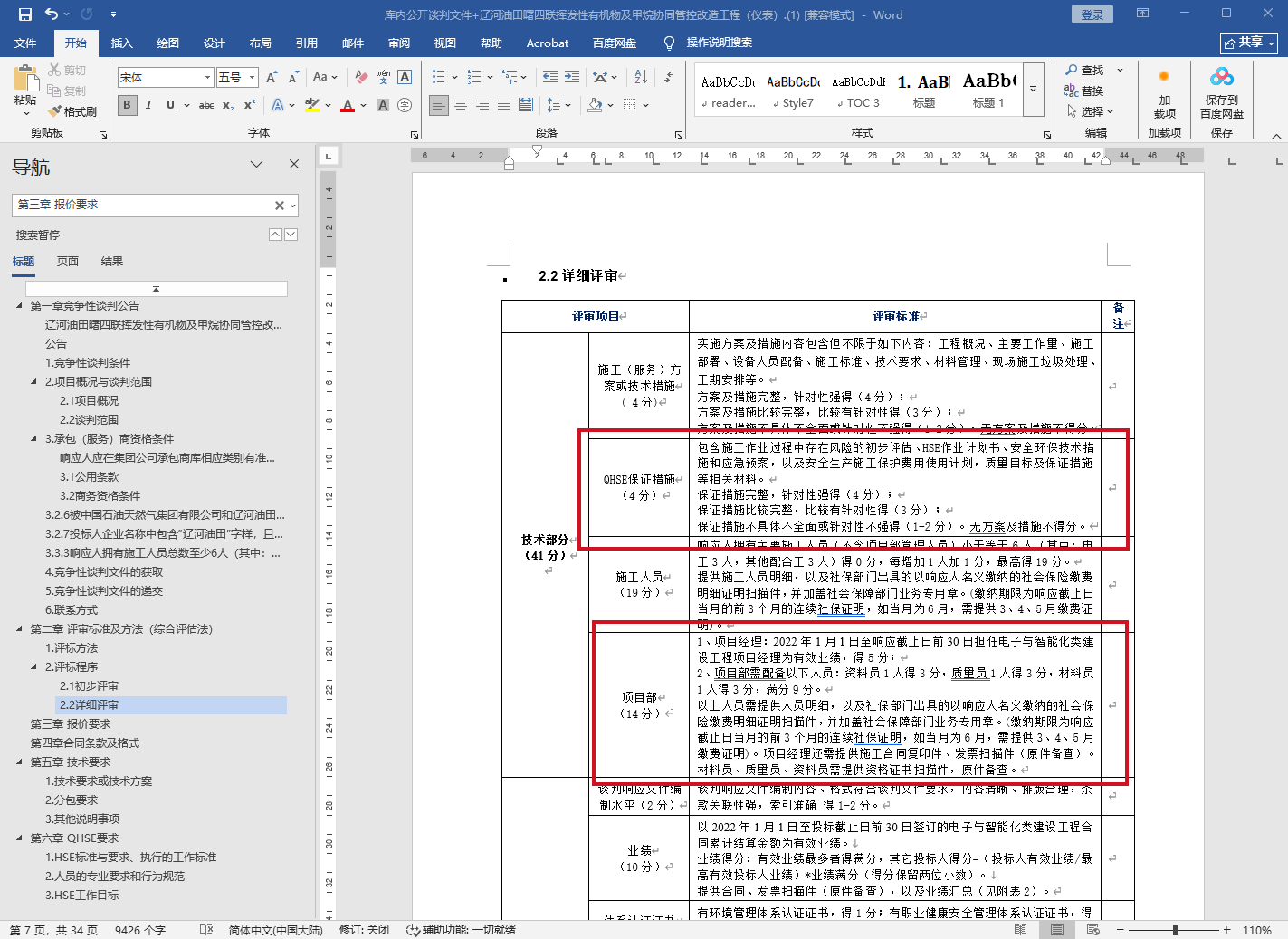Screen dimensions: 1288x939
Task: Toggle bold formatting
Action: point(127,105)
